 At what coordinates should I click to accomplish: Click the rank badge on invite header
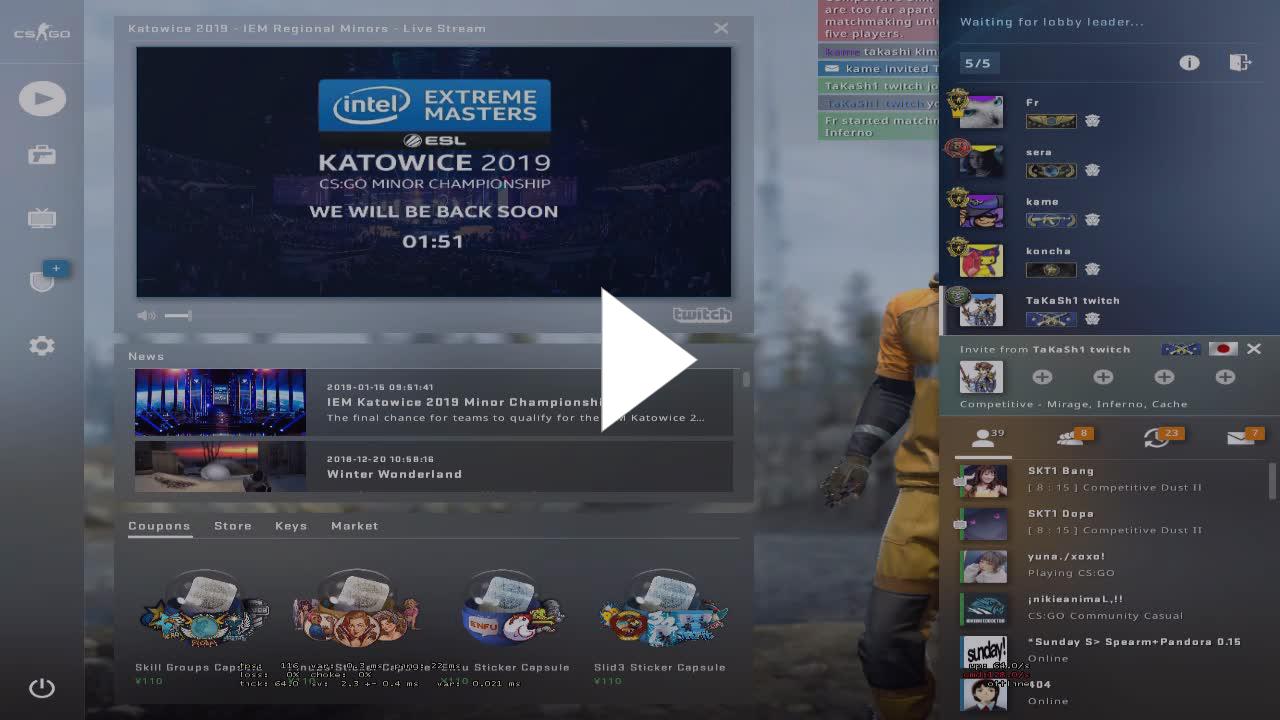click(x=1181, y=349)
